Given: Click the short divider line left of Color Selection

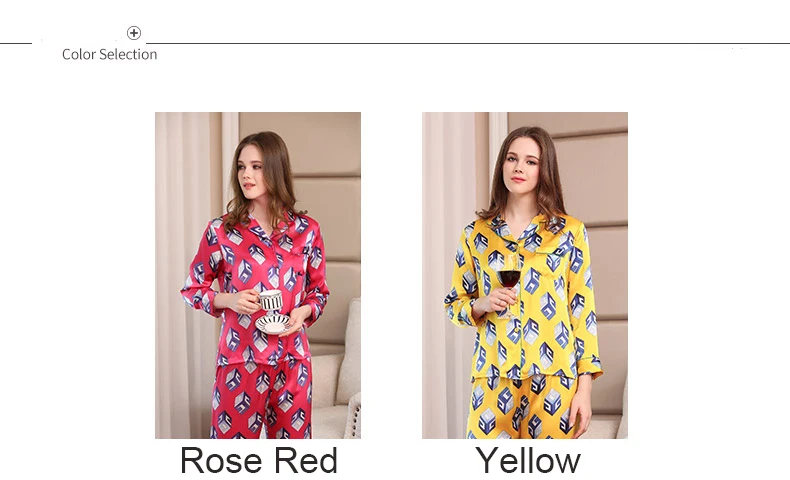Looking at the screenshot, I should click(16, 43).
